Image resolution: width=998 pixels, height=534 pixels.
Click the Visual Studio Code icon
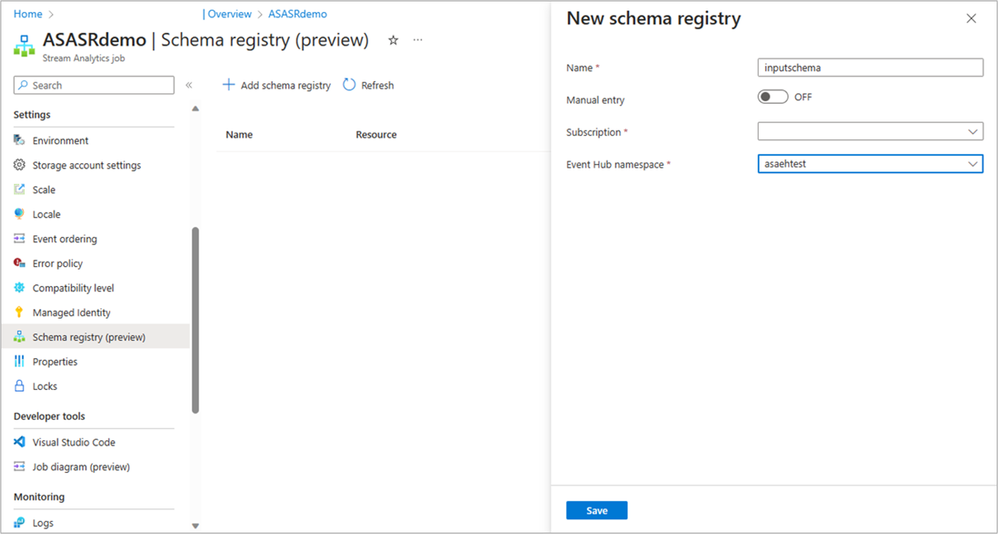tap(20, 442)
